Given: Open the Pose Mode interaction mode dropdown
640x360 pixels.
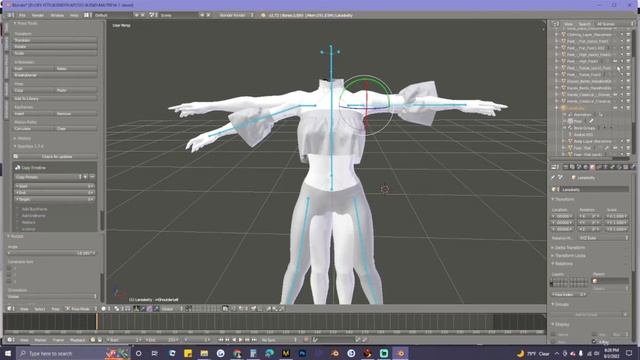Looking at the screenshot, I should 81,309.
